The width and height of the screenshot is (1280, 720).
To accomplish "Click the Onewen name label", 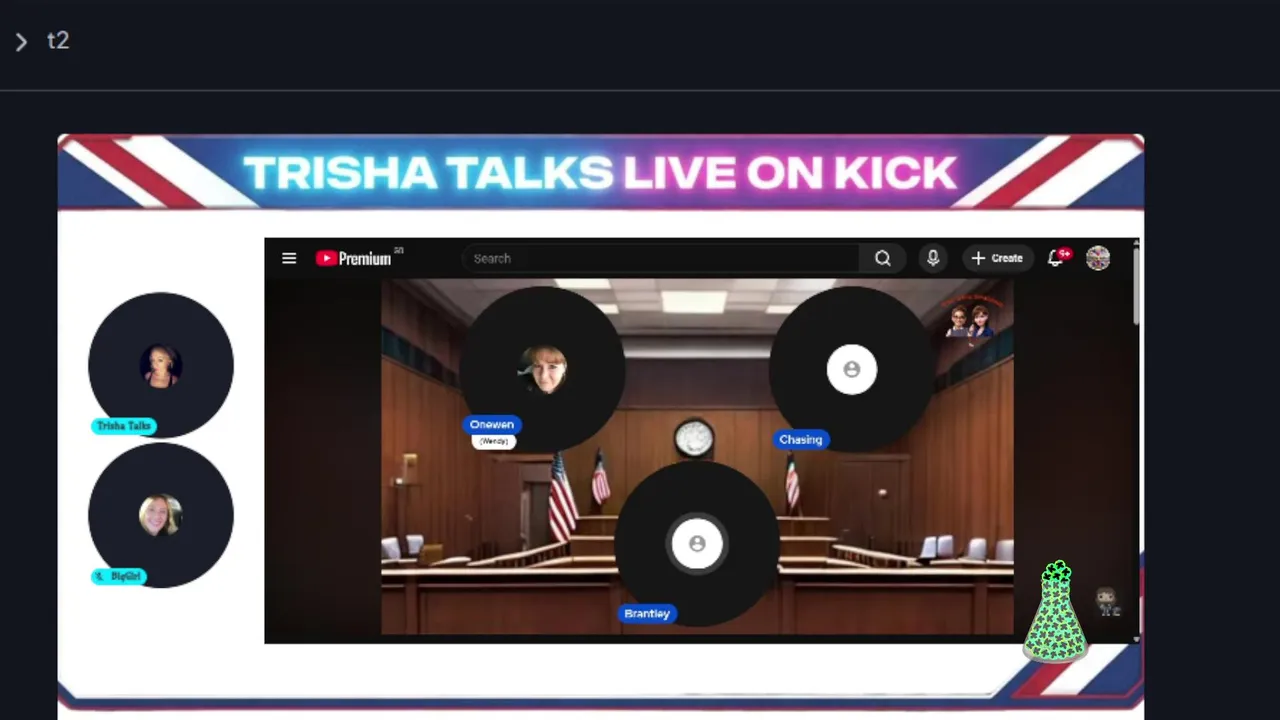I will (x=492, y=424).
